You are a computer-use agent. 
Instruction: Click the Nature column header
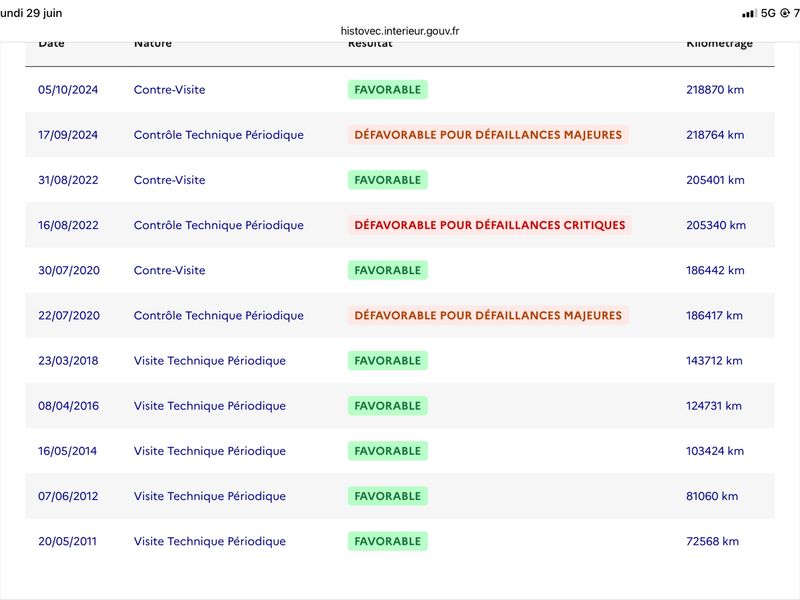tap(153, 43)
